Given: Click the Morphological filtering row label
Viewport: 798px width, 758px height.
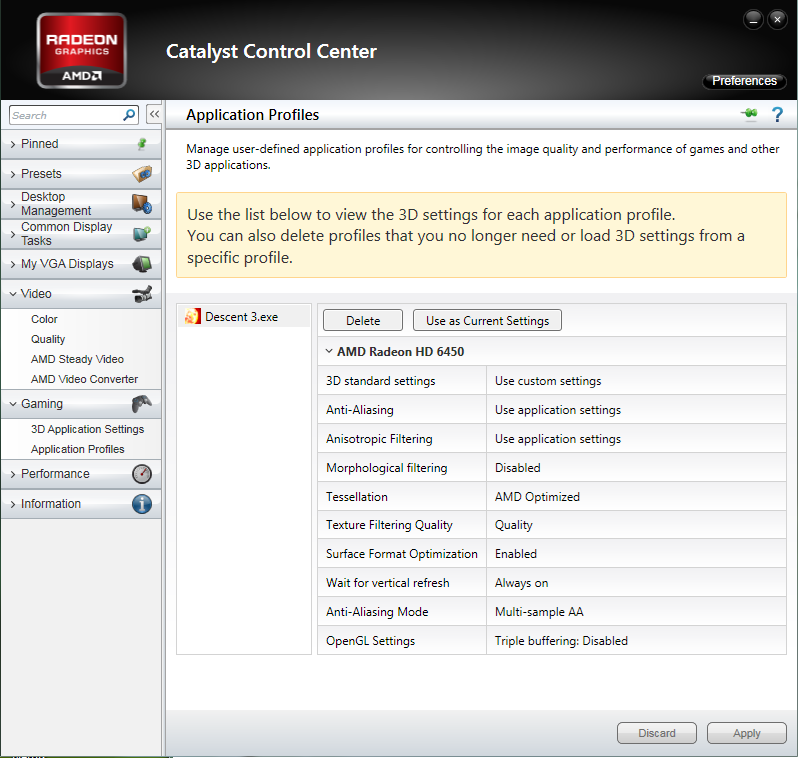Looking at the screenshot, I should (387, 468).
